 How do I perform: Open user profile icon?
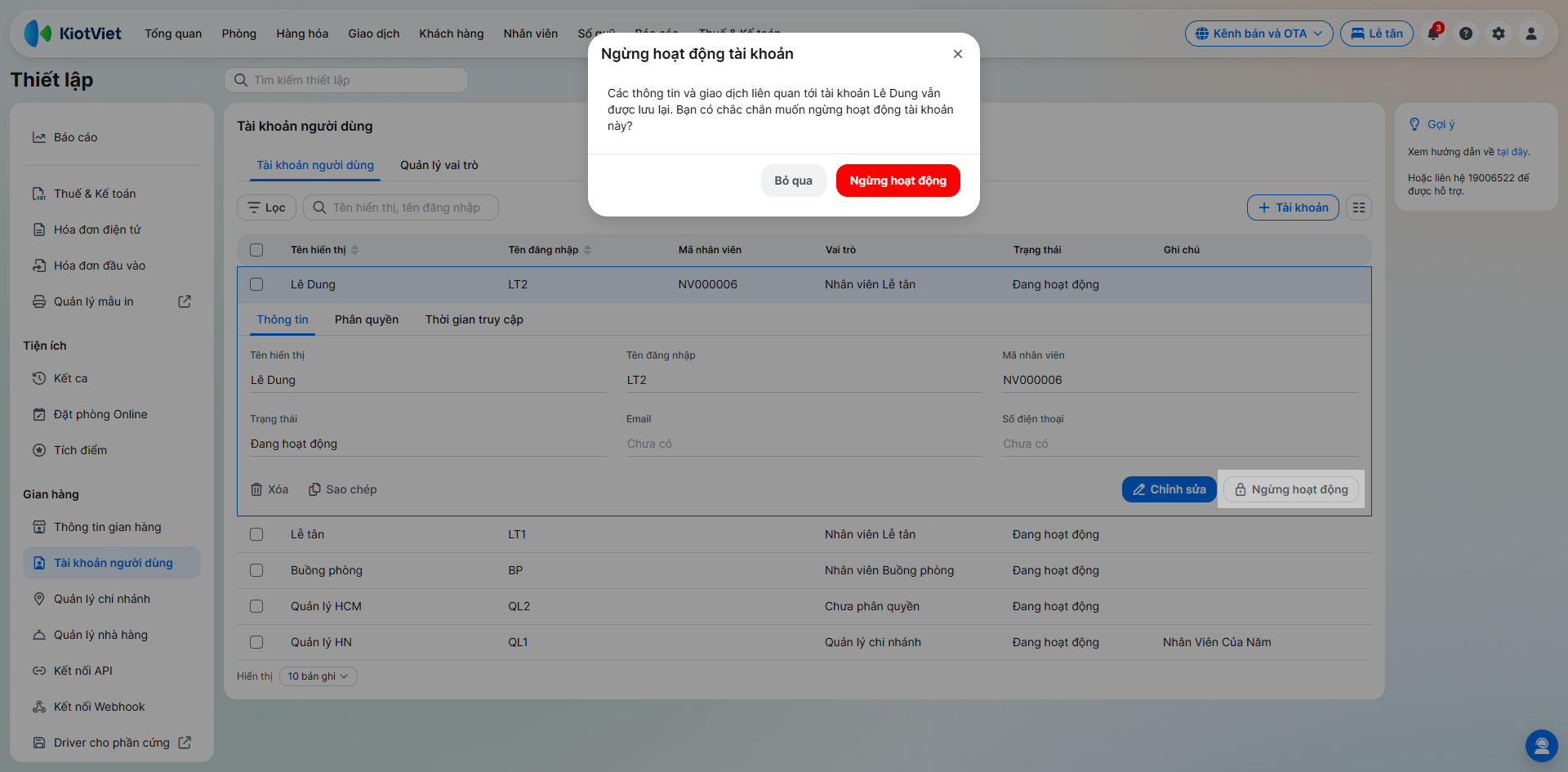(1531, 33)
